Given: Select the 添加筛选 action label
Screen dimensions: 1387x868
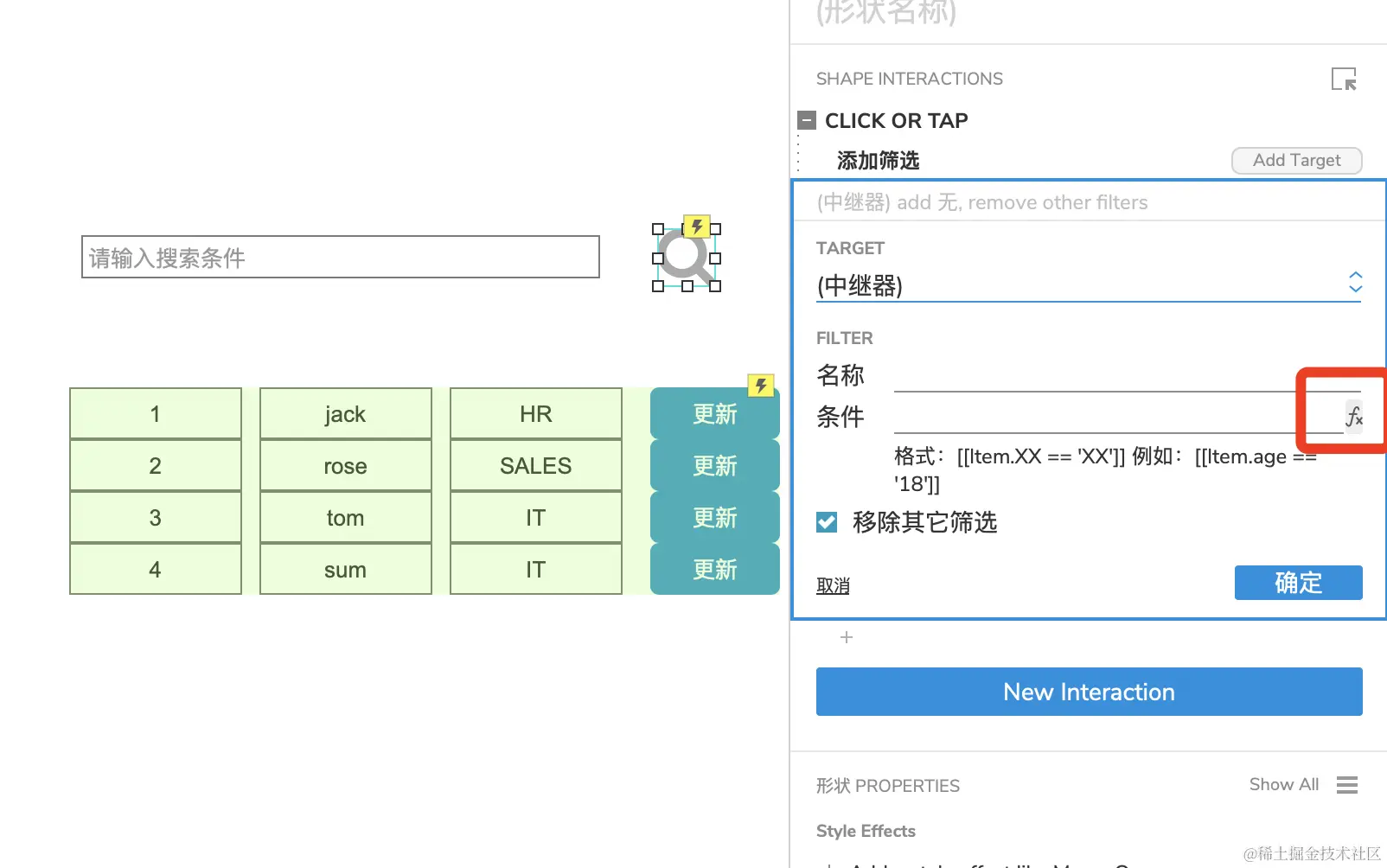Looking at the screenshot, I should pos(878,161).
